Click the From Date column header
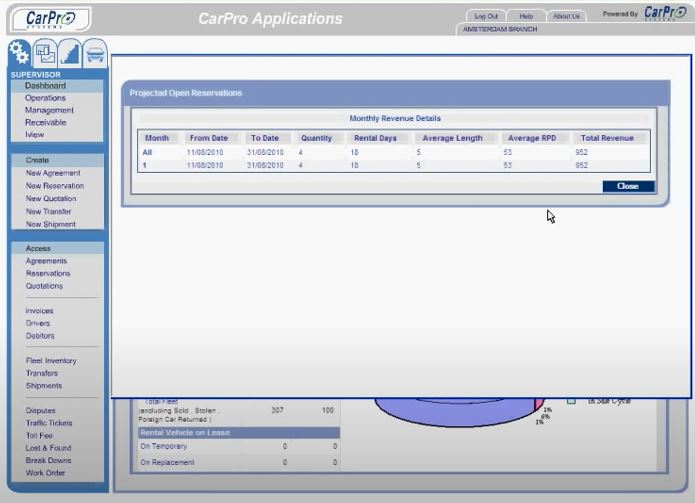Image resolution: width=695 pixels, height=503 pixels. [209, 138]
